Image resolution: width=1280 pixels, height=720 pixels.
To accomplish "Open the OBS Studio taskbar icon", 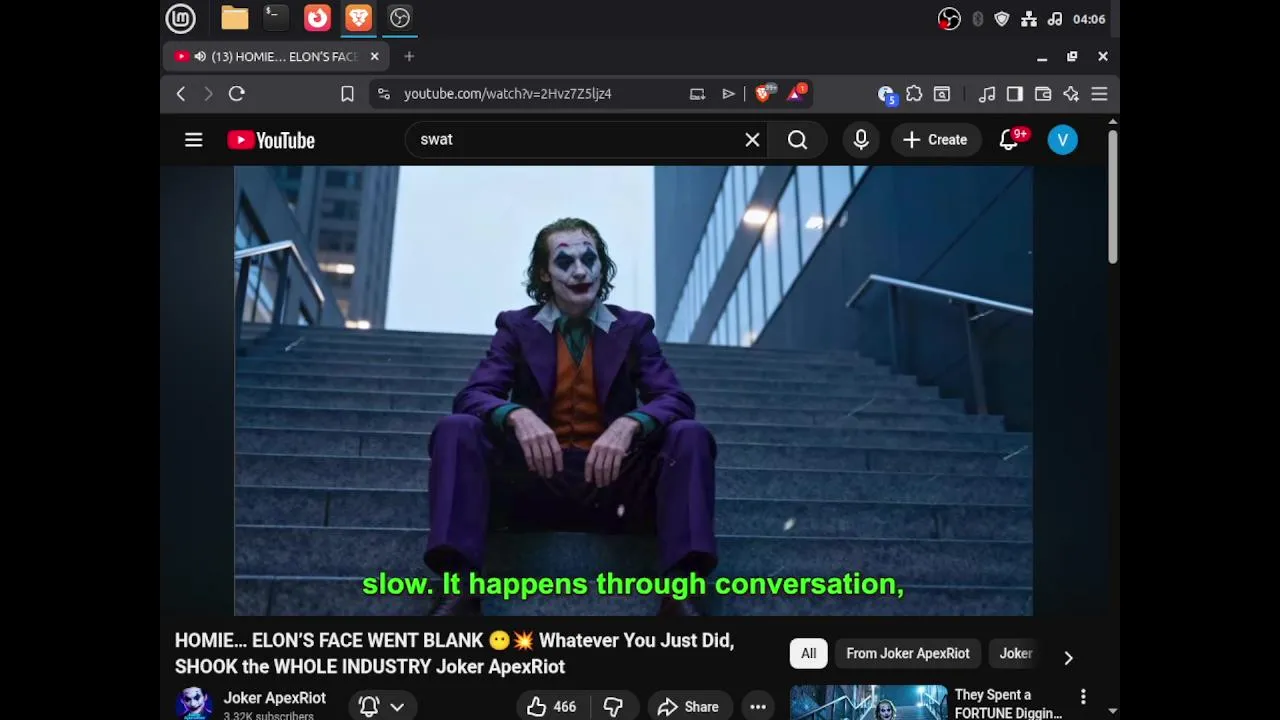I will click(400, 18).
